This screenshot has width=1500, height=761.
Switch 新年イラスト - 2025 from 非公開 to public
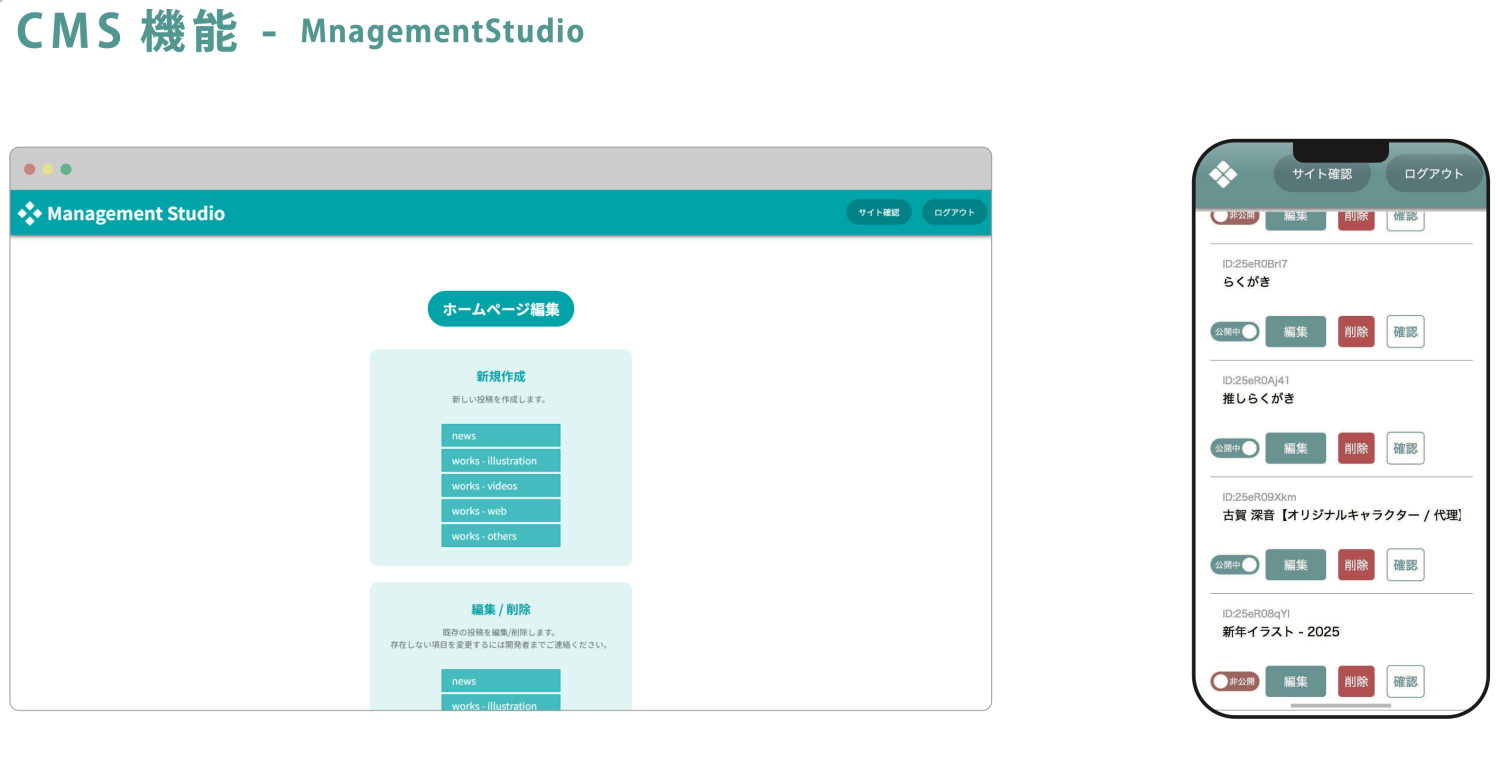click(1234, 682)
